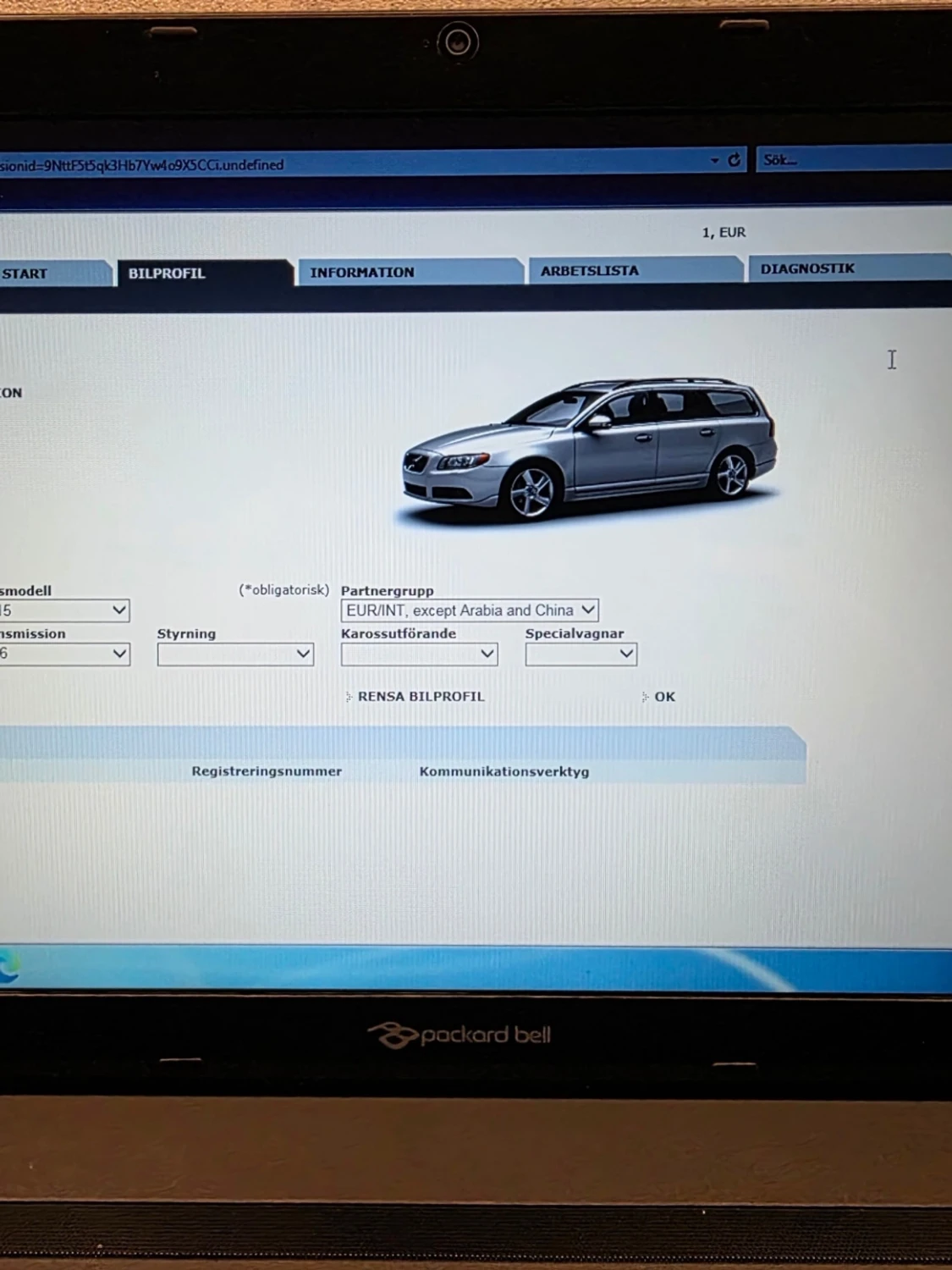Open the Specialvagnar dropdown

(581, 654)
